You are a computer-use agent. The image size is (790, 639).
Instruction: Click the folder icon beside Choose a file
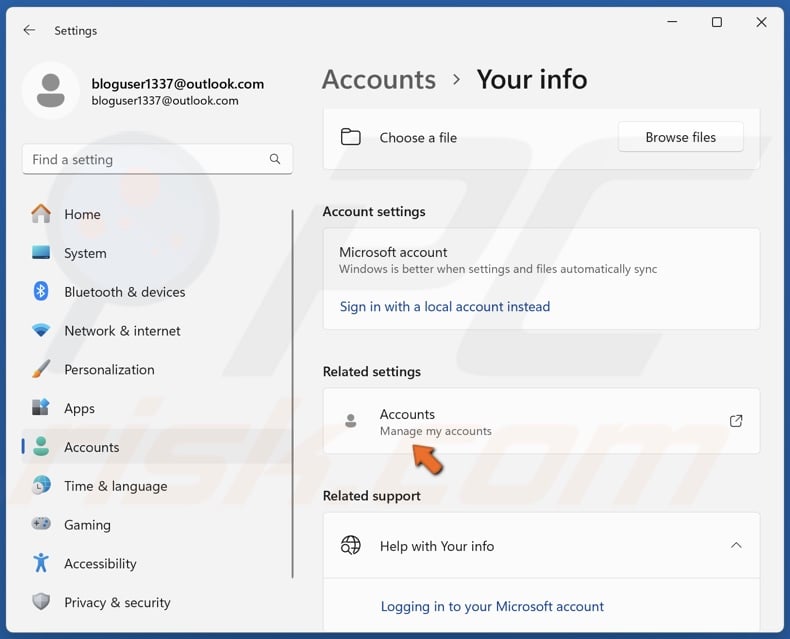pos(351,137)
